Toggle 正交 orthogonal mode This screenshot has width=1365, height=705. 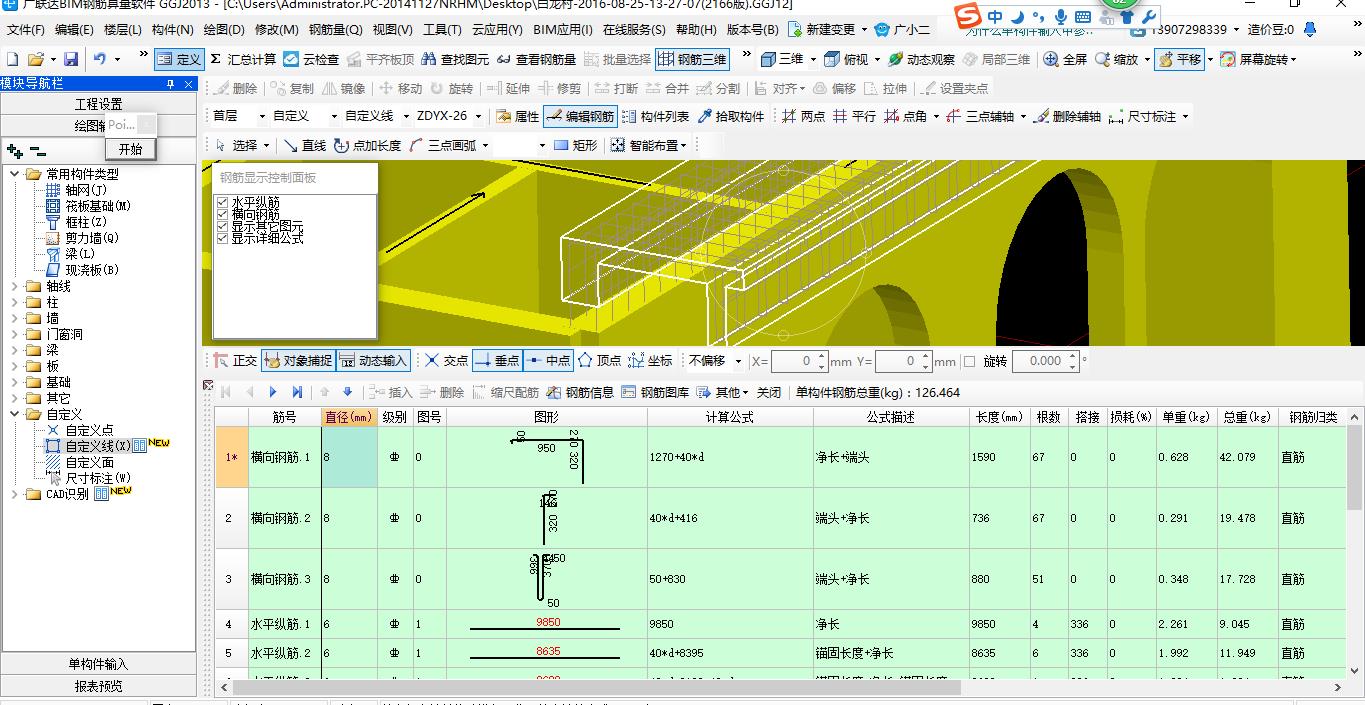(x=236, y=361)
